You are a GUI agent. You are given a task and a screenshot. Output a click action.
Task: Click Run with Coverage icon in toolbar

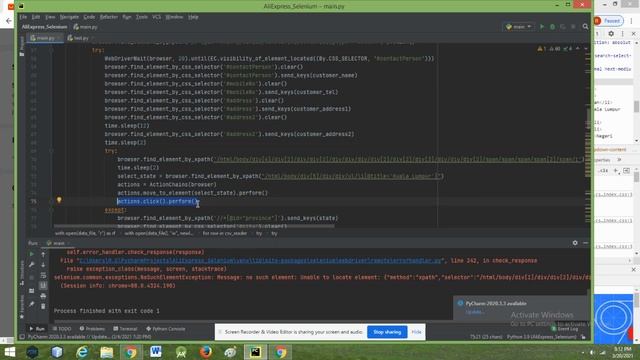(x=562, y=27)
